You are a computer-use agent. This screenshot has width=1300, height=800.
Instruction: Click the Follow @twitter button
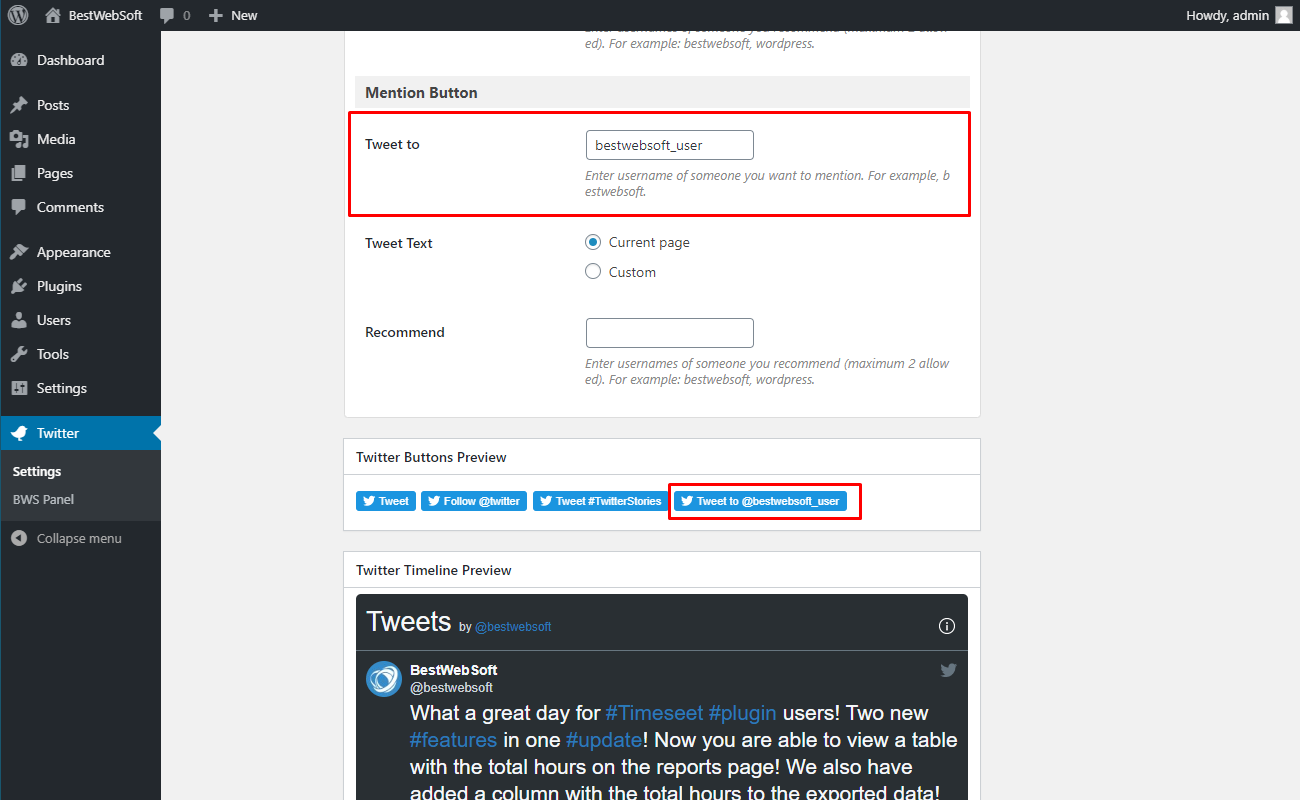click(474, 501)
